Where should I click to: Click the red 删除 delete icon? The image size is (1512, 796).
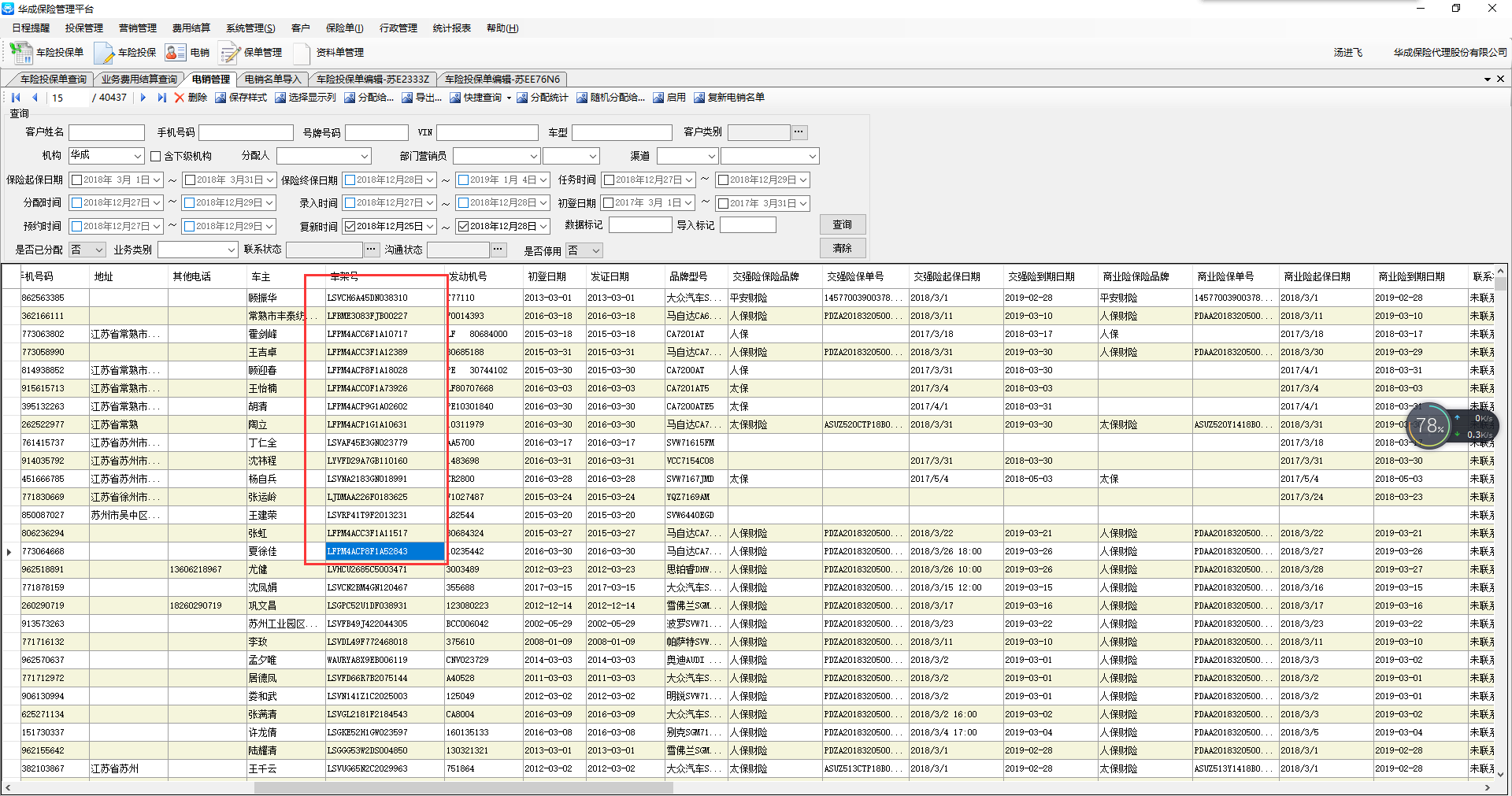[x=180, y=98]
